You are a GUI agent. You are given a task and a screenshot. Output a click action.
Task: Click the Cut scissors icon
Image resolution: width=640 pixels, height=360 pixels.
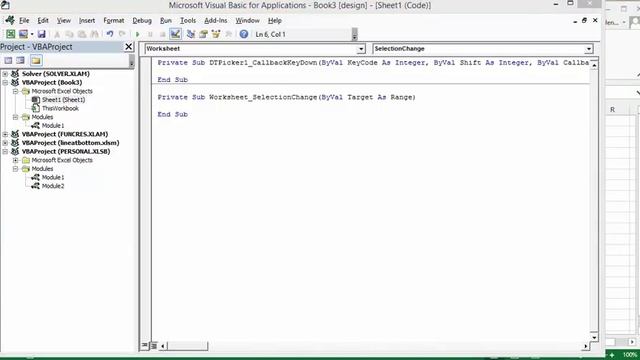(x=57, y=34)
